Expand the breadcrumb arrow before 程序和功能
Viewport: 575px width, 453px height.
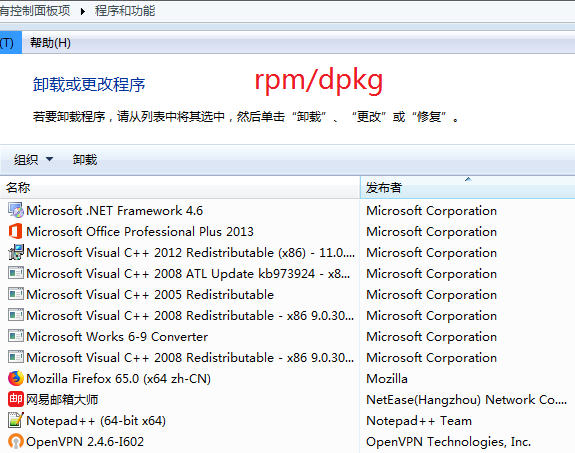click(83, 11)
